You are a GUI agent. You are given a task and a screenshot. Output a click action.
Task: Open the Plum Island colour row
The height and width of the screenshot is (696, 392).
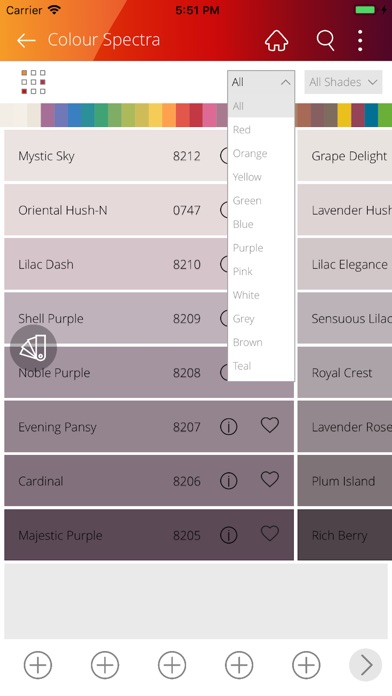coord(344,481)
